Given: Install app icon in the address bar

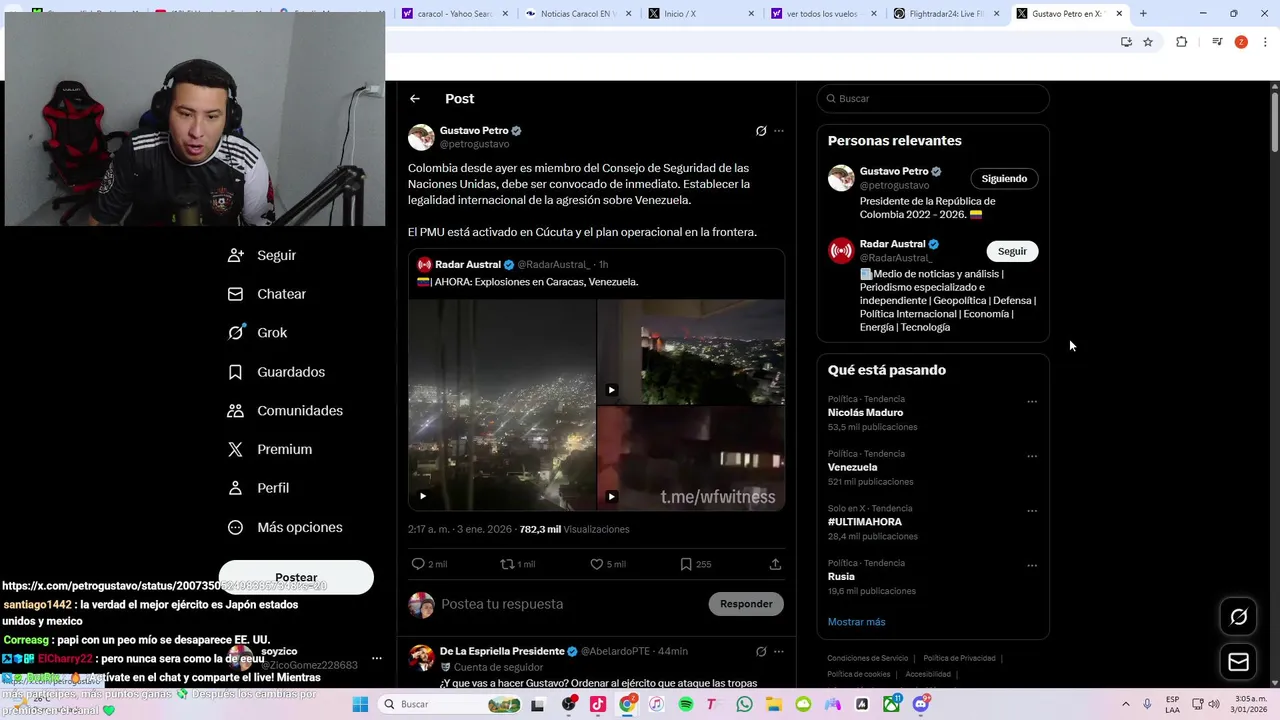Looking at the screenshot, I should click(1126, 42).
